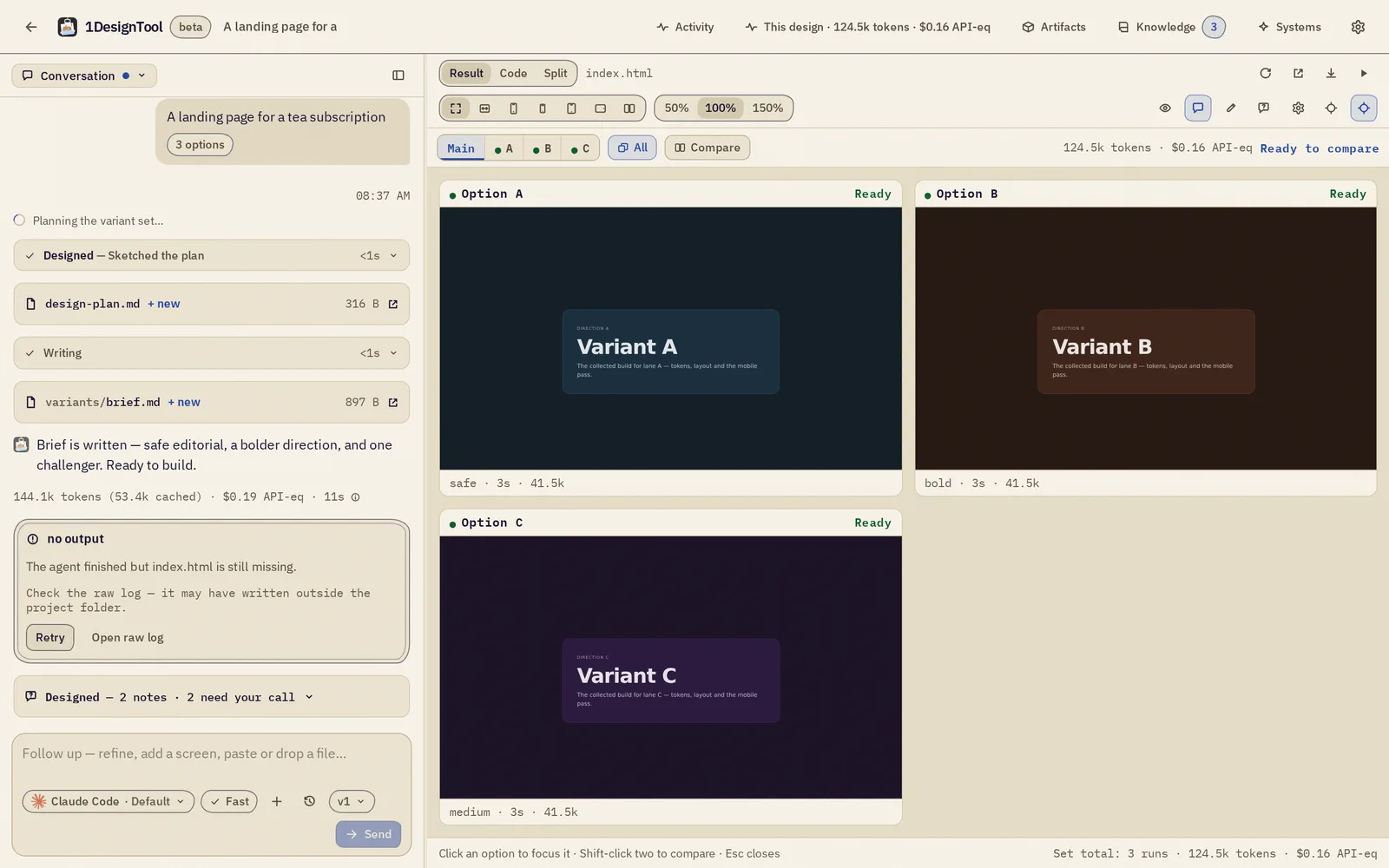Focus the Option A preview thumbnail
Screen dimensions: 1389x868
click(670, 339)
